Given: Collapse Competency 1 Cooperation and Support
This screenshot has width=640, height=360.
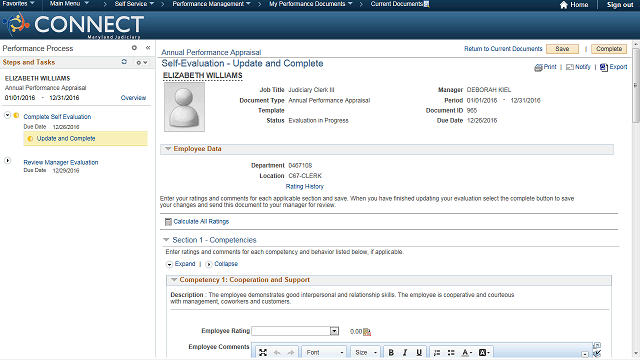Looking at the screenshot, I should click(x=174, y=280).
